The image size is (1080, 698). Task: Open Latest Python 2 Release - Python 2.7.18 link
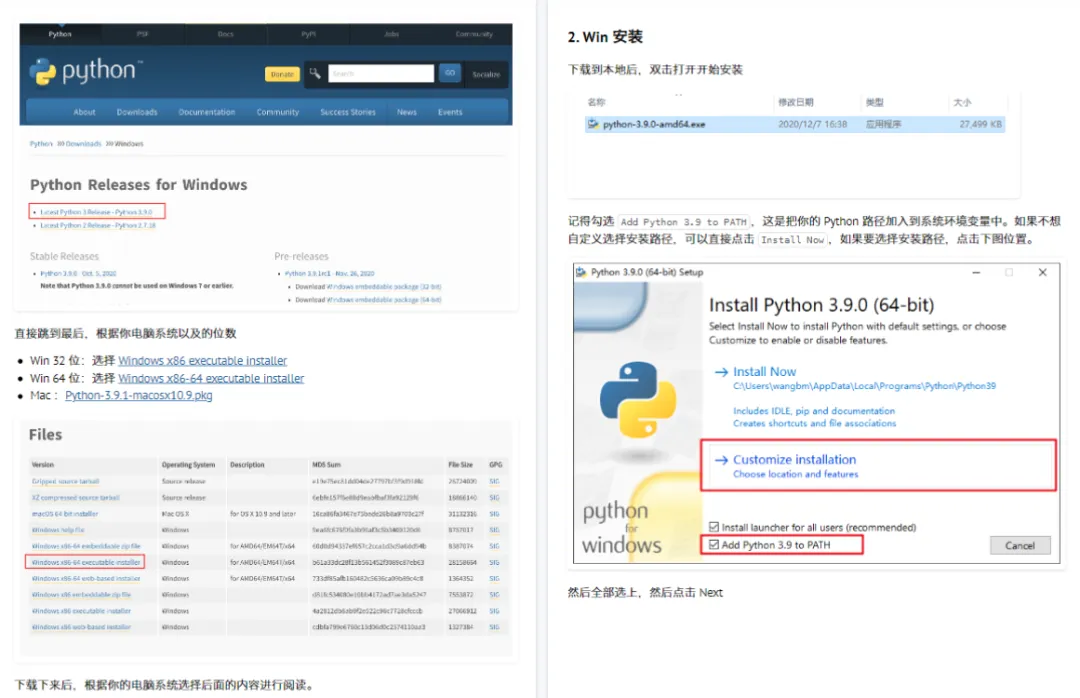[98, 225]
